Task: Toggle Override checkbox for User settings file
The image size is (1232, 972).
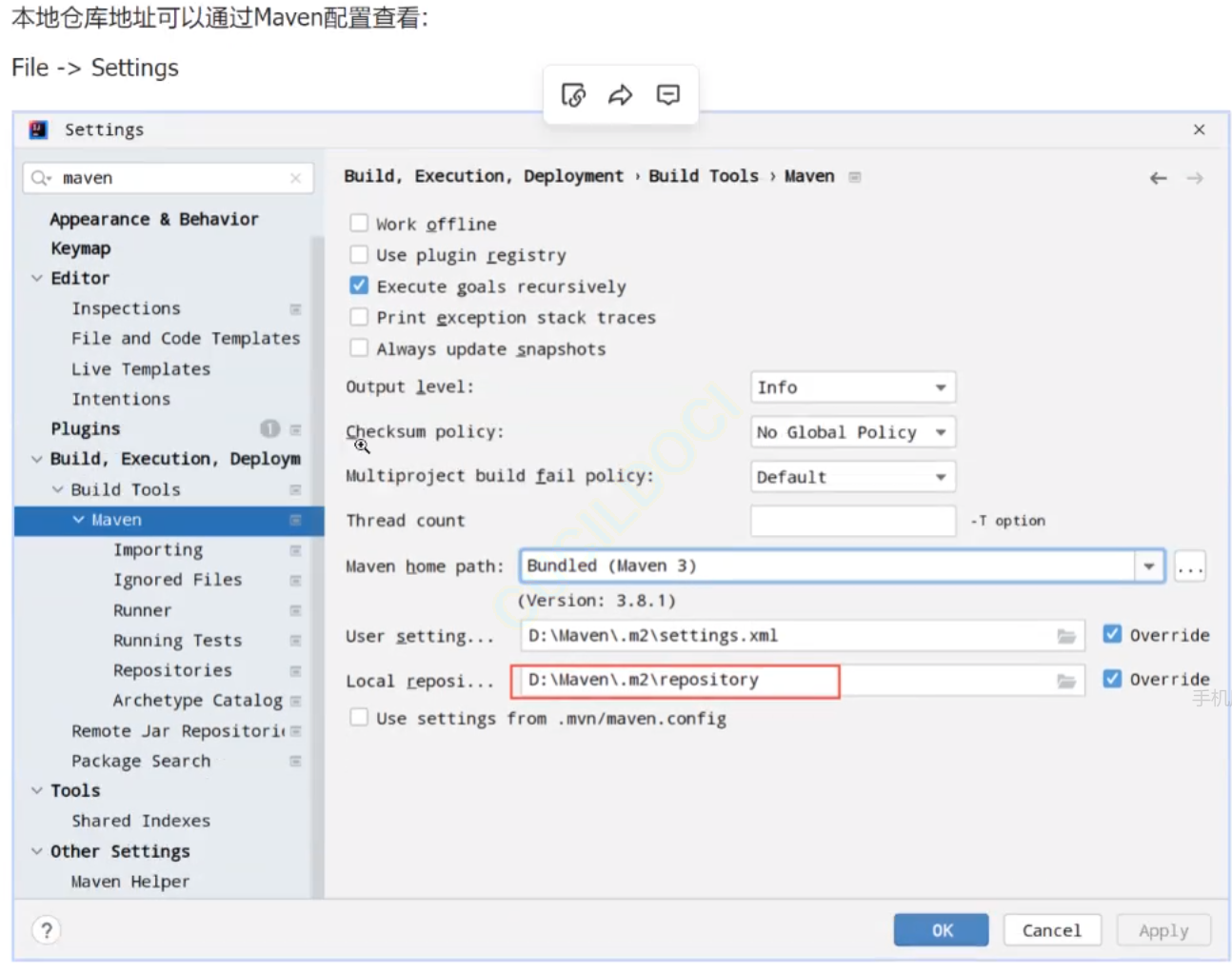Action: (x=1112, y=634)
